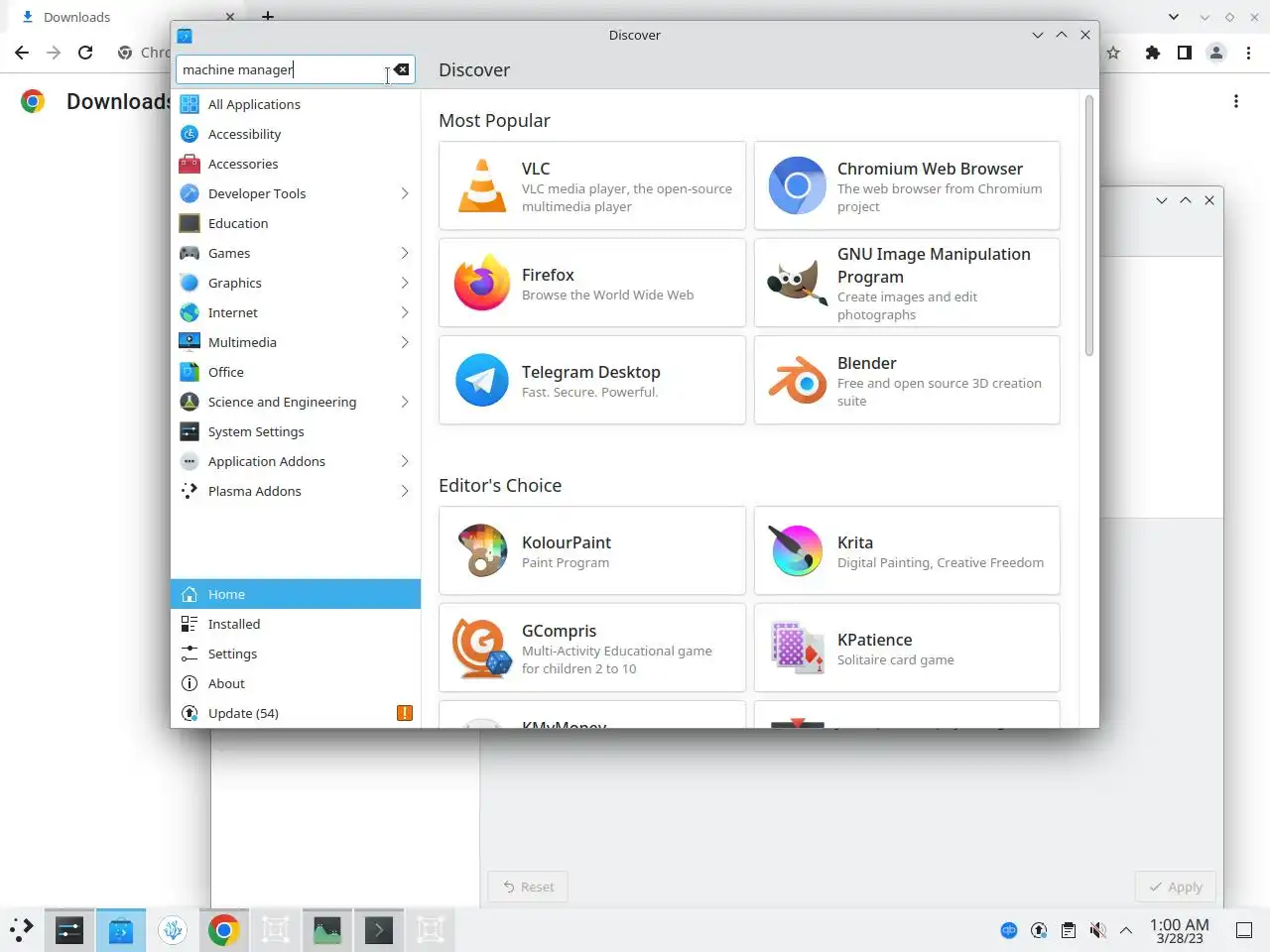This screenshot has width=1270, height=952.
Task: Reload the Chrome page
Action: click(x=85, y=53)
